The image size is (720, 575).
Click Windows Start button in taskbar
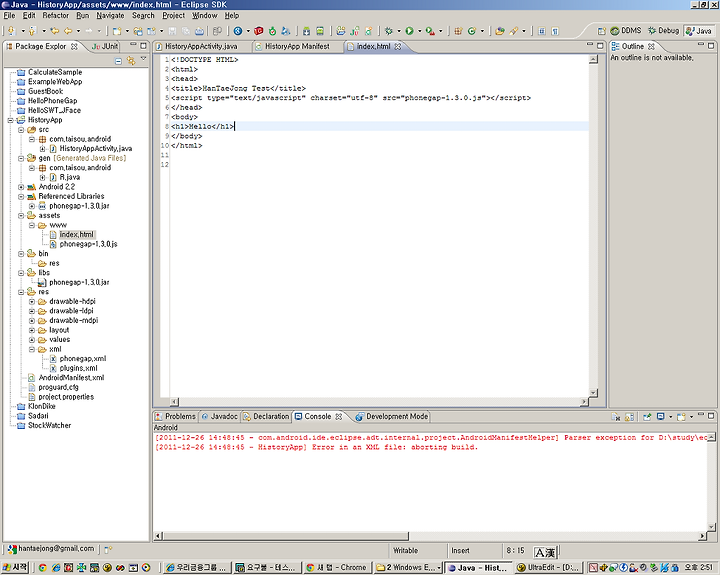click(15, 568)
